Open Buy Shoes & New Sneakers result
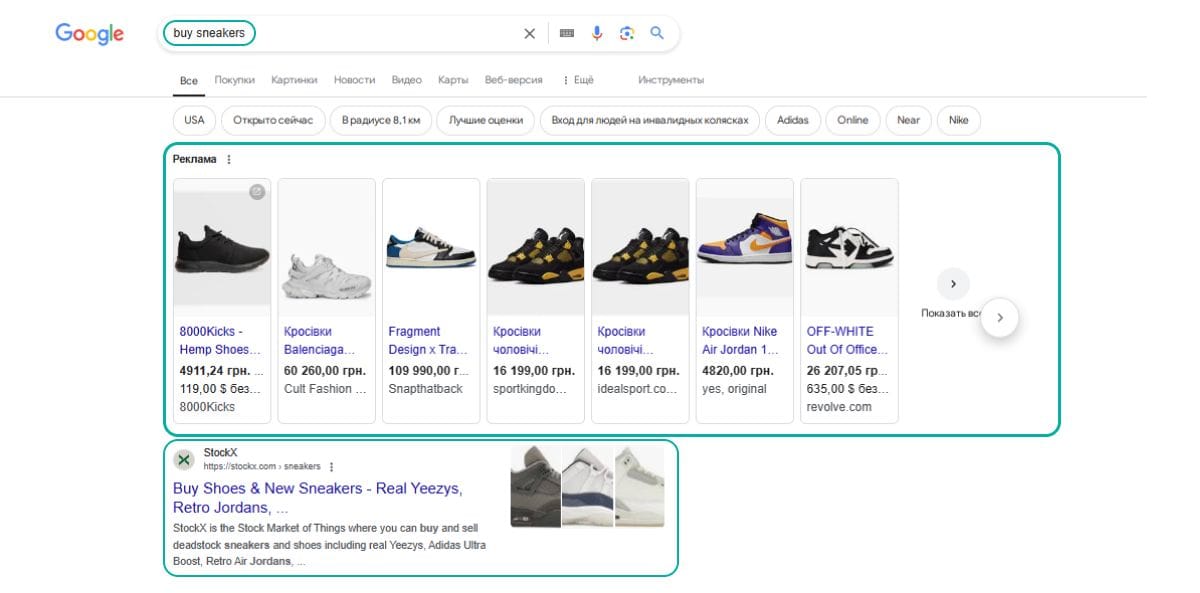Screen dimensions: 1200x593 317,498
